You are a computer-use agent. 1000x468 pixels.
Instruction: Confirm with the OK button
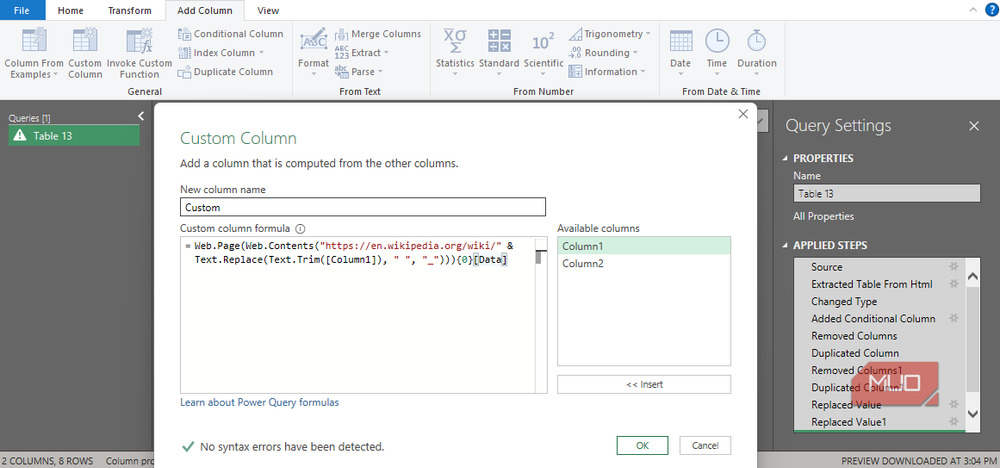[642, 446]
